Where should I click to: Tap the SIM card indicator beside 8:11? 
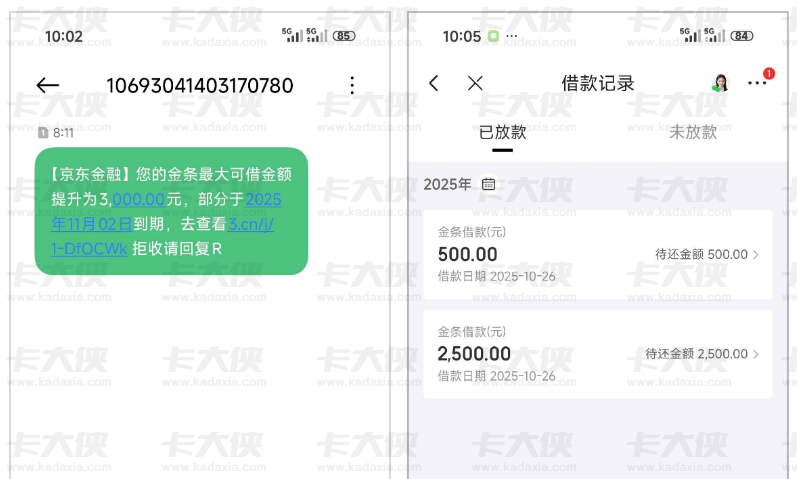(x=43, y=133)
